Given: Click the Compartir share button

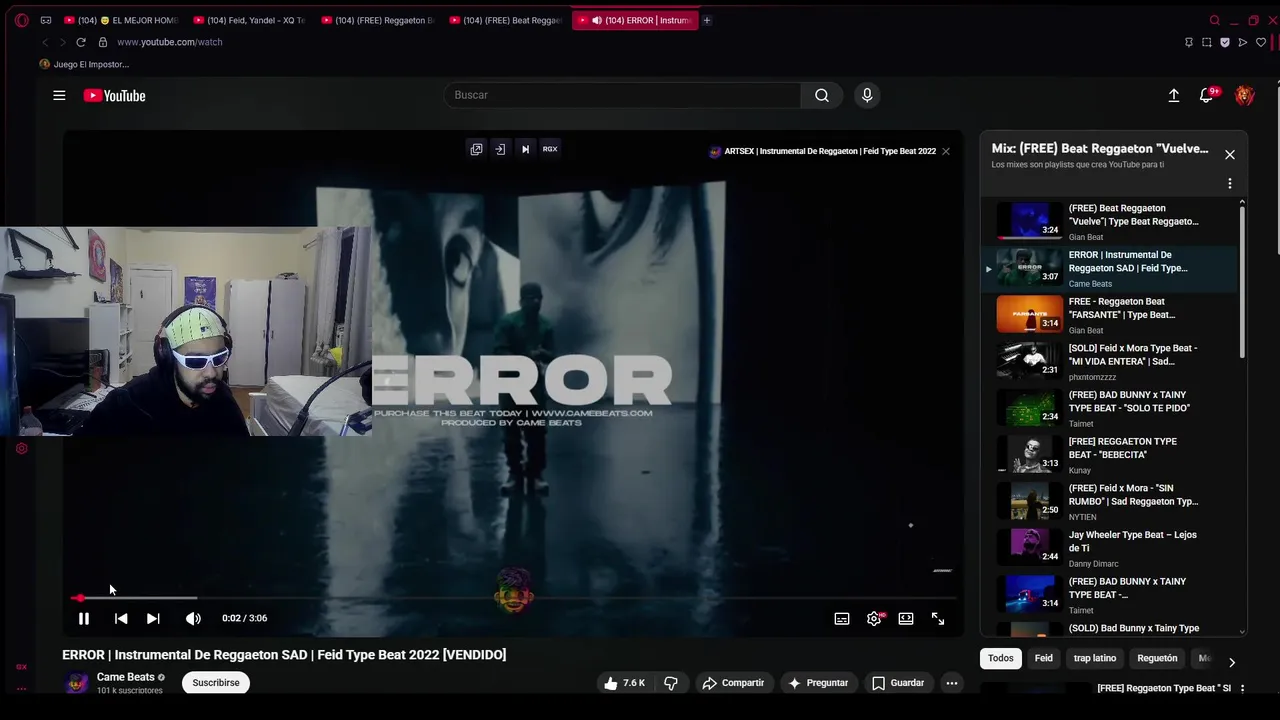Looking at the screenshot, I should [x=733, y=683].
